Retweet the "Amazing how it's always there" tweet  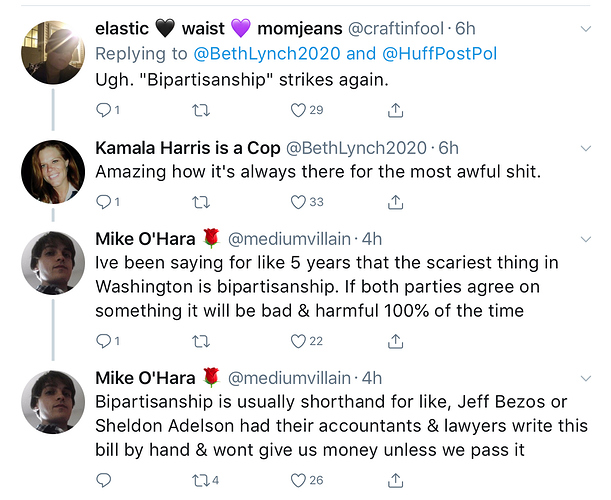pos(201,202)
